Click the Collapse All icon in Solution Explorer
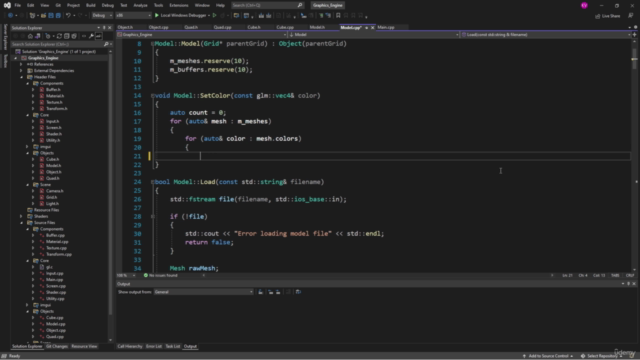 (x=67, y=36)
